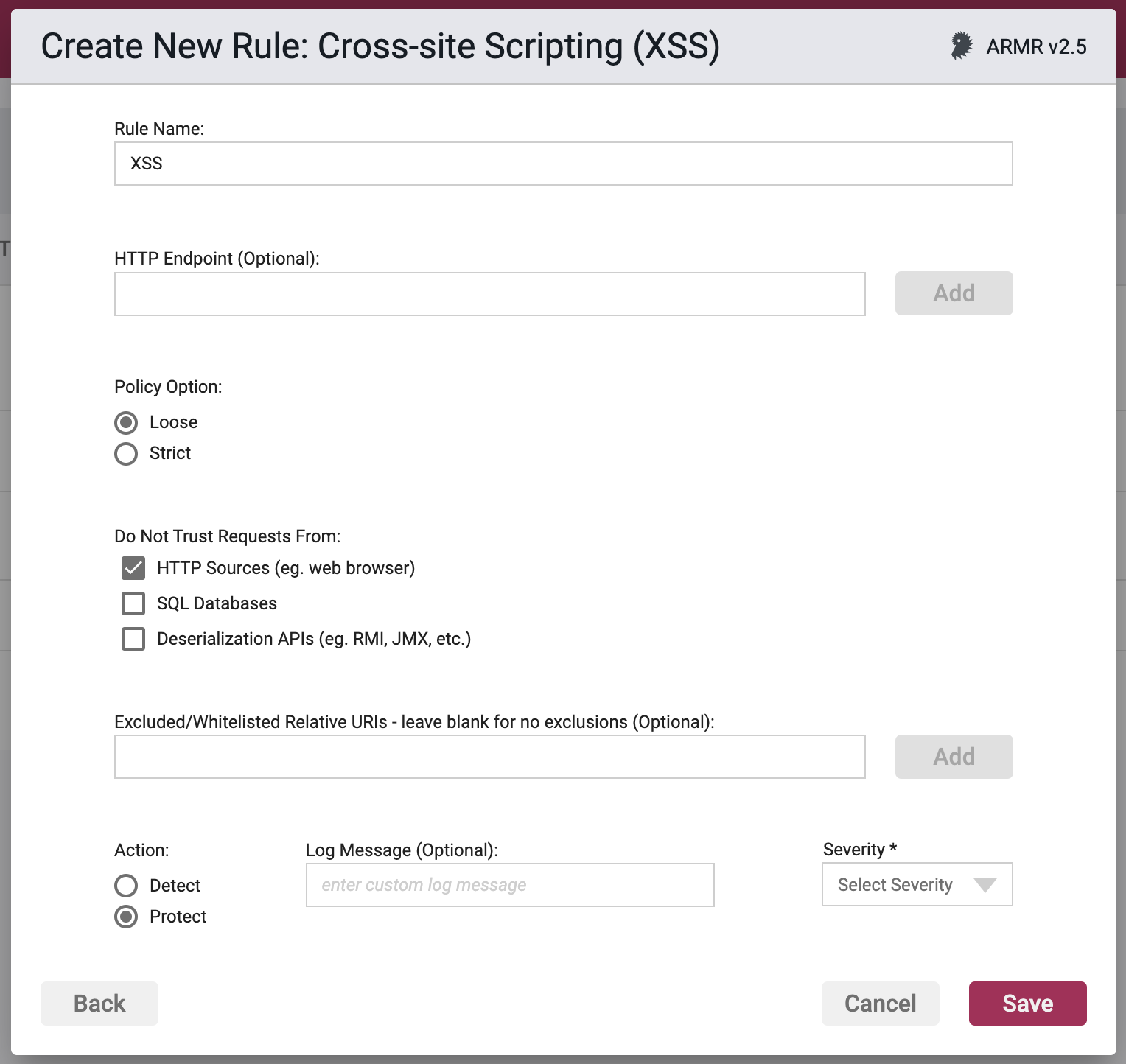
Task: Cancel the new rule dialog
Action: point(881,1004)
